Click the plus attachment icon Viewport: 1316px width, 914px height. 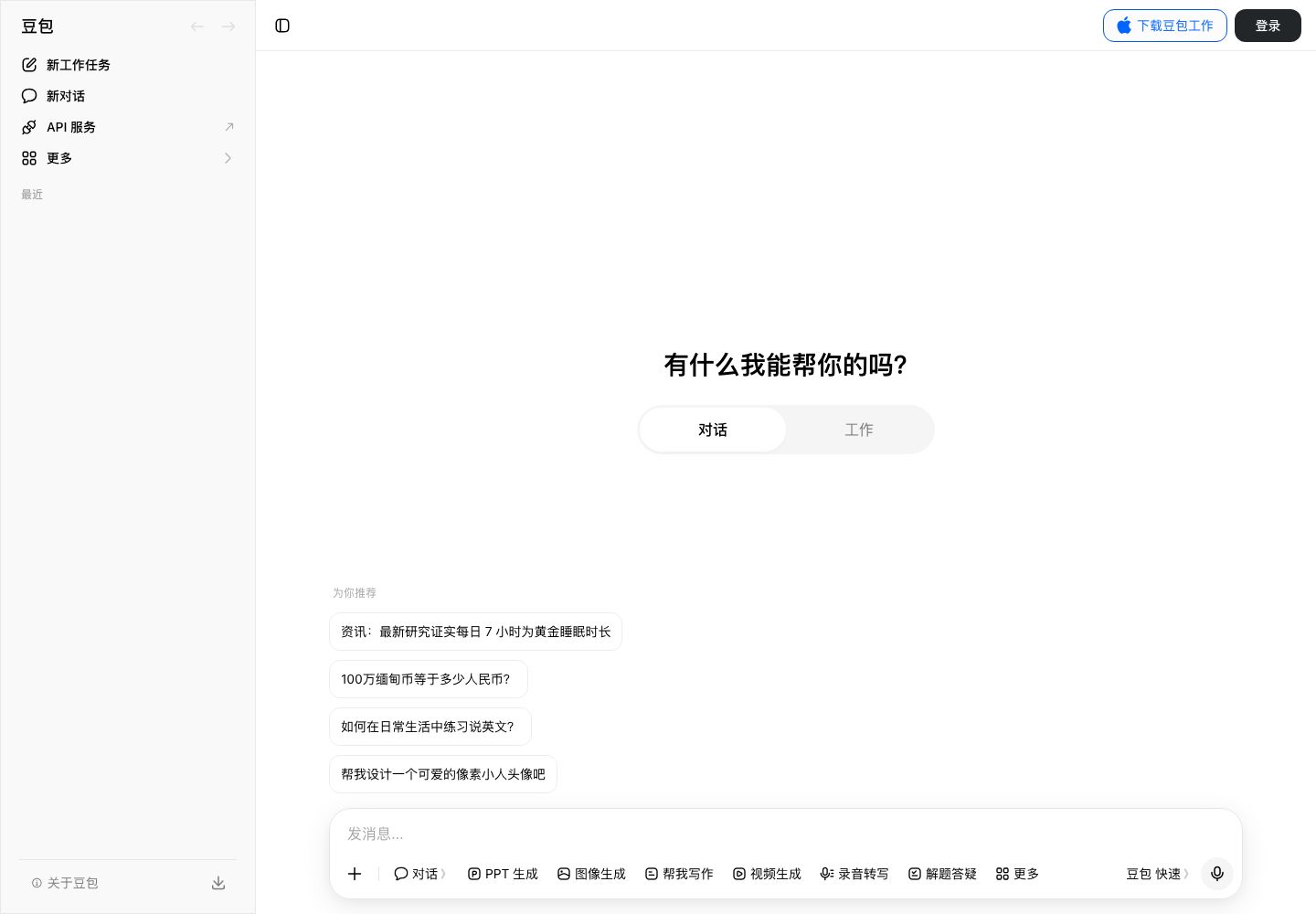(355, 874)
